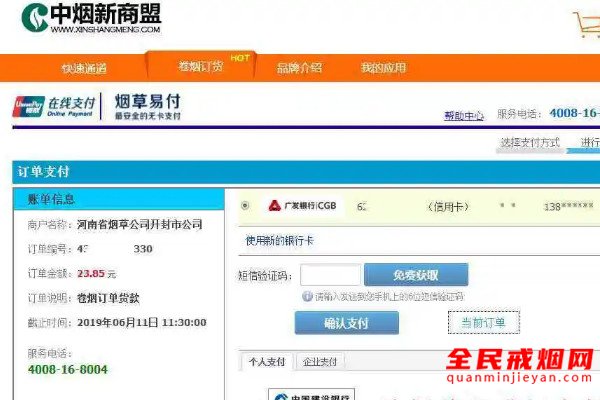
Task: Click the 订单支付 header bar
Action: (x=306, y=172)
